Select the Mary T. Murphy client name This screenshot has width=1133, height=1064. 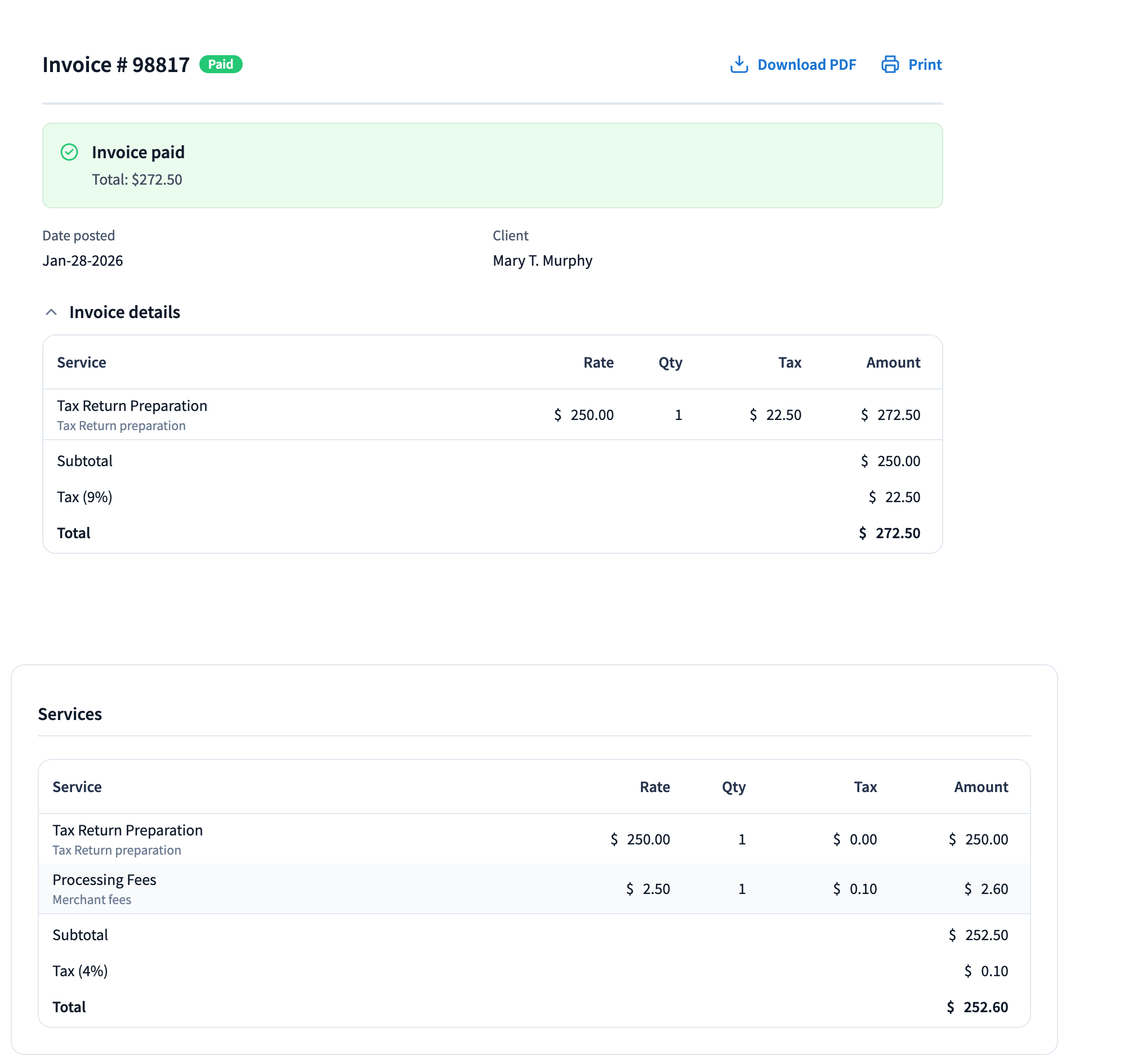[542, 261]
